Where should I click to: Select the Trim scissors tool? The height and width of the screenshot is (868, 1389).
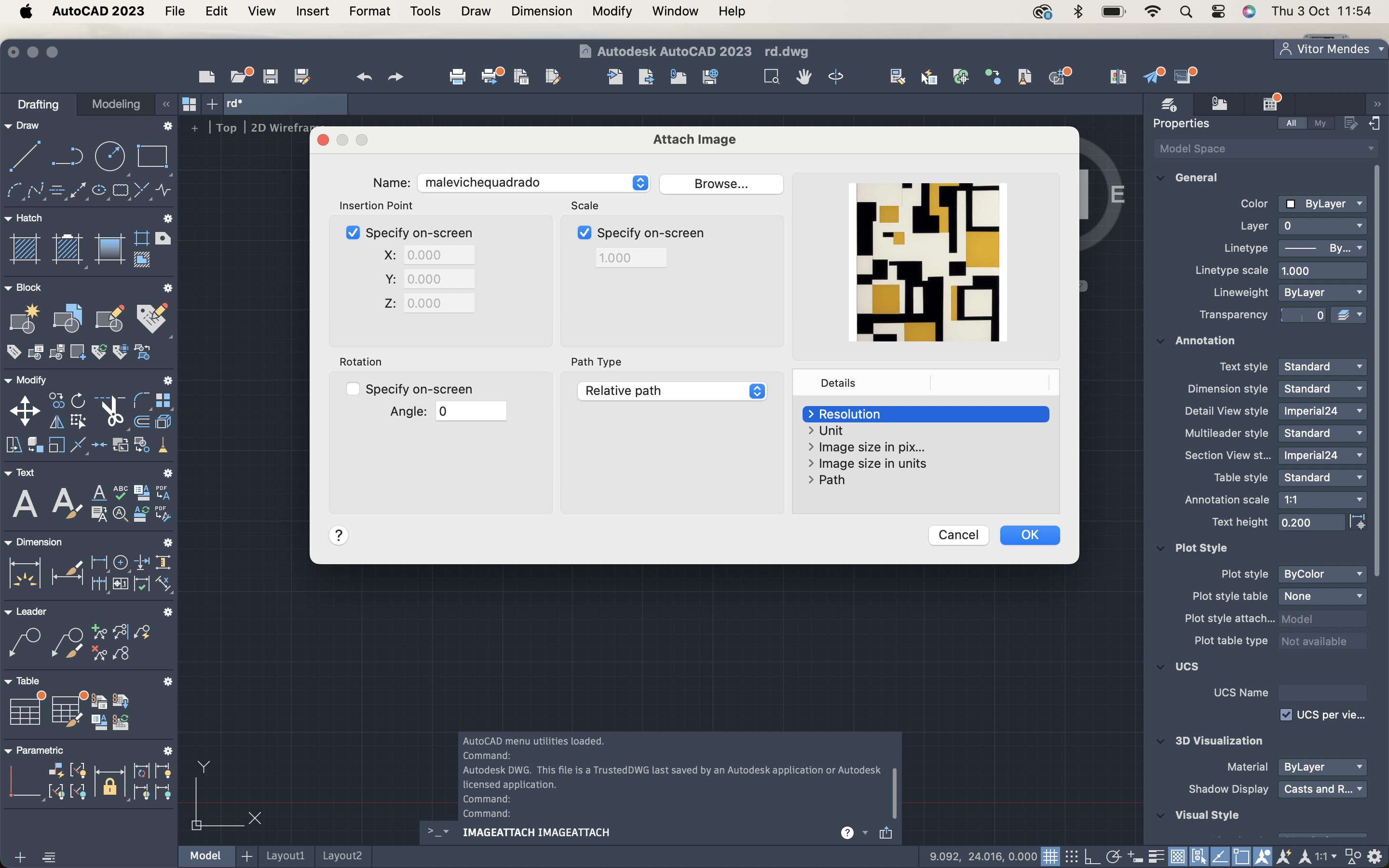coord(111,410)
